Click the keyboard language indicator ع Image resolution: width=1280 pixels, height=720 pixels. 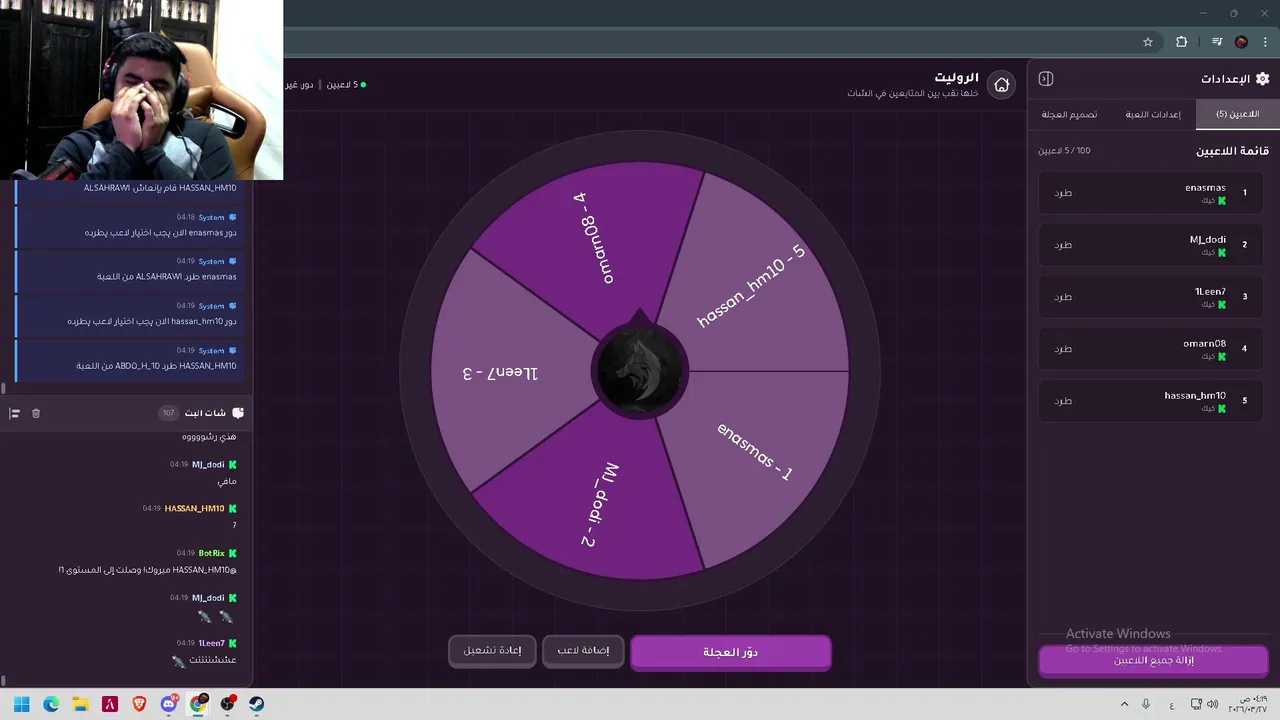tap(1172, 705)
